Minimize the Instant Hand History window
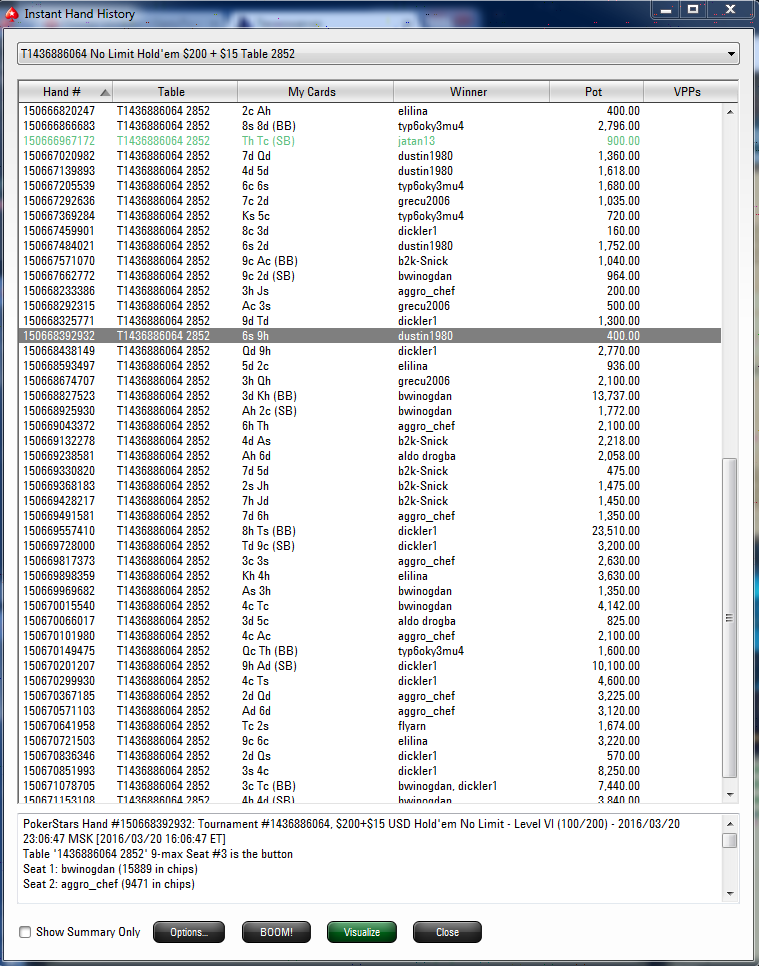 point(666,9)
